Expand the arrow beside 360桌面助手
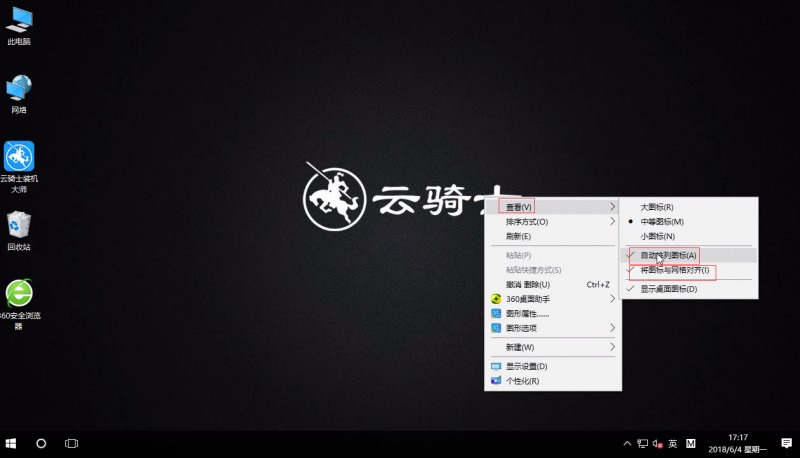Screen dimensions: 800x458 (612, 299)
